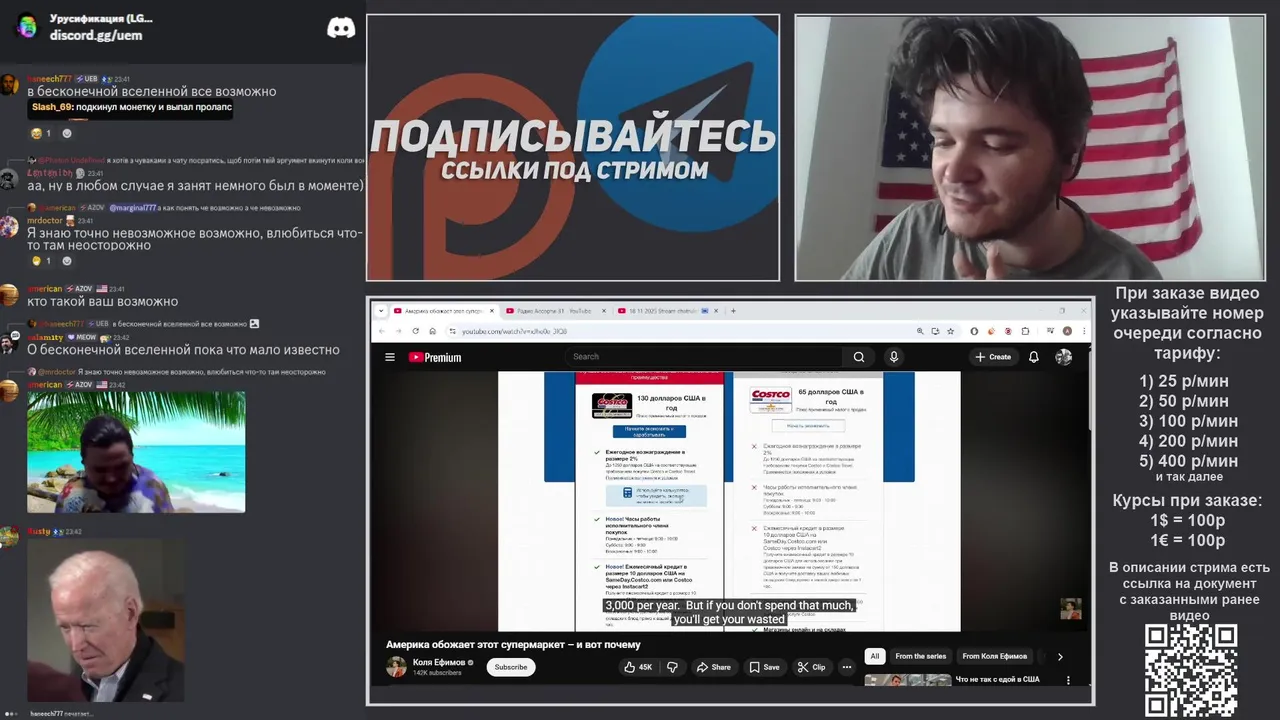Open the YouTube hamburger guide menu

tap(390, 357)
